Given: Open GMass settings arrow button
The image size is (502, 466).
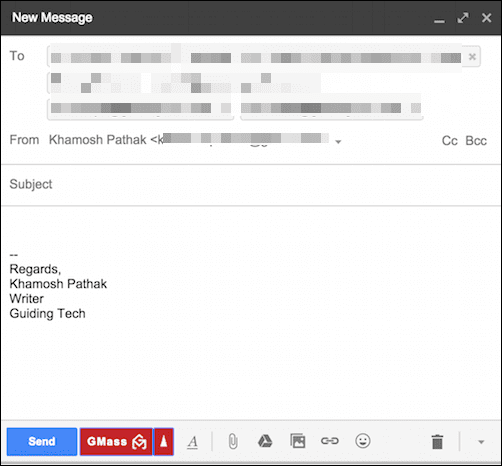Looking at the screenshot, I should point(164,442).
